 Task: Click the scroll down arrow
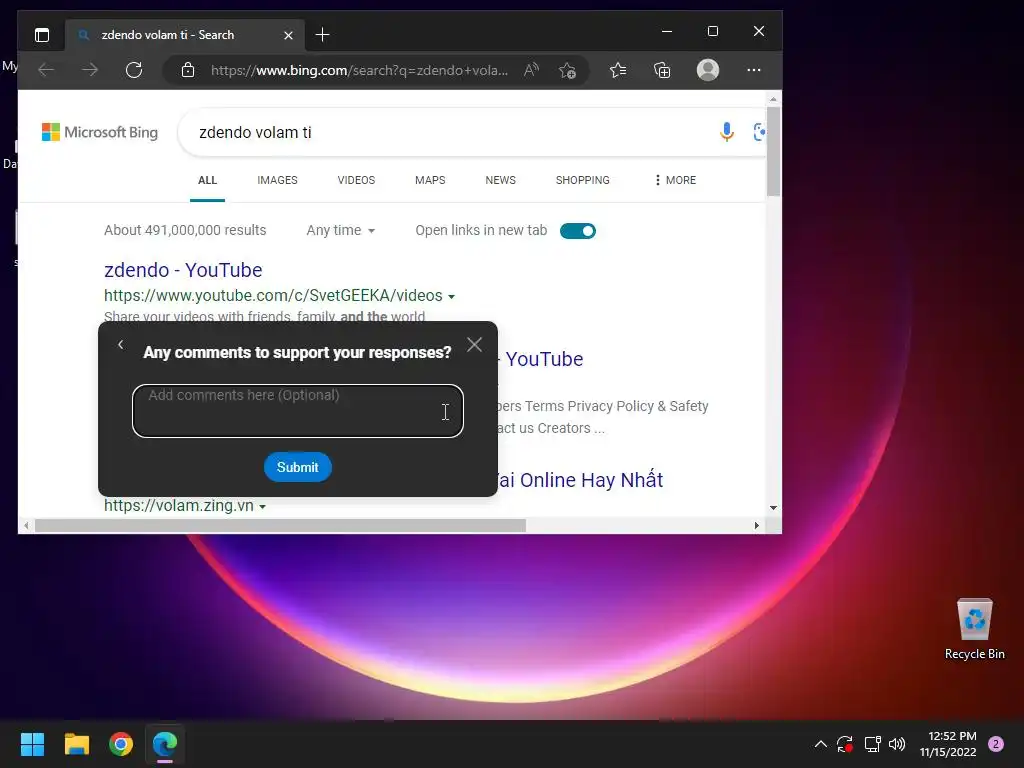[x=773, y=507]
